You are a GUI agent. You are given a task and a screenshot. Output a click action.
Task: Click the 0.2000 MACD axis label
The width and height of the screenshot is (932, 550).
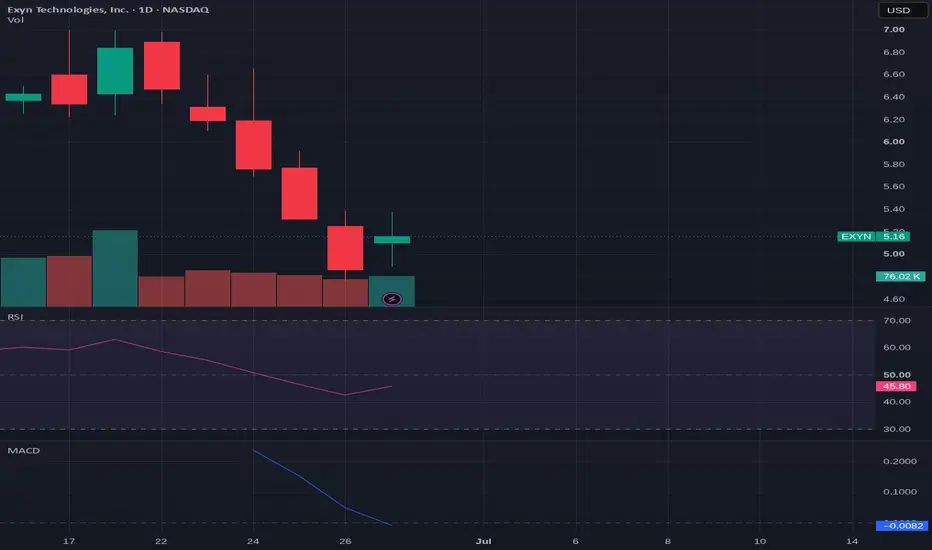click(899, 461)
